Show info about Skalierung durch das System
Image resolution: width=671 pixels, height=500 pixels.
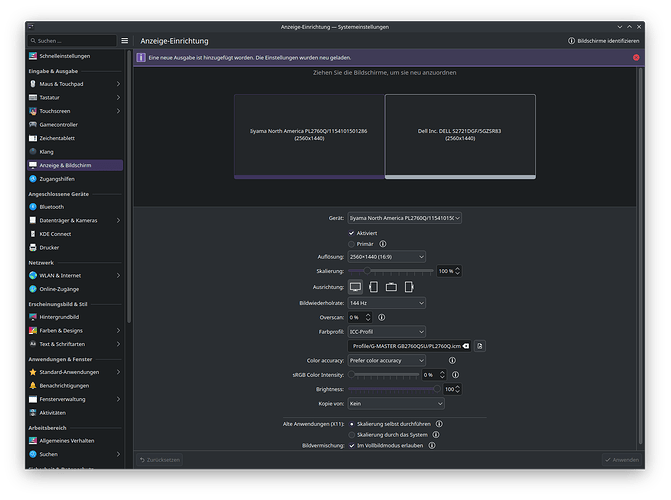[436, 435]
